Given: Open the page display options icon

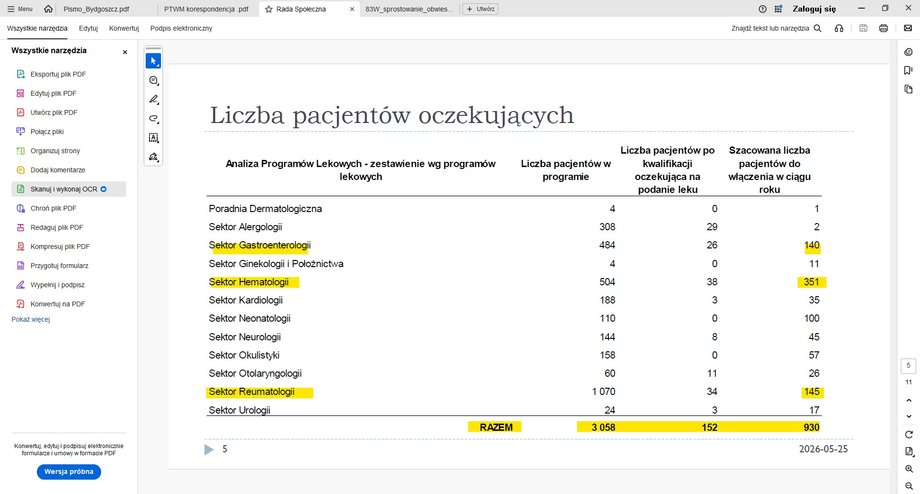Looking at the screenshot, I should pyautogui.click(x=909, y=452).
